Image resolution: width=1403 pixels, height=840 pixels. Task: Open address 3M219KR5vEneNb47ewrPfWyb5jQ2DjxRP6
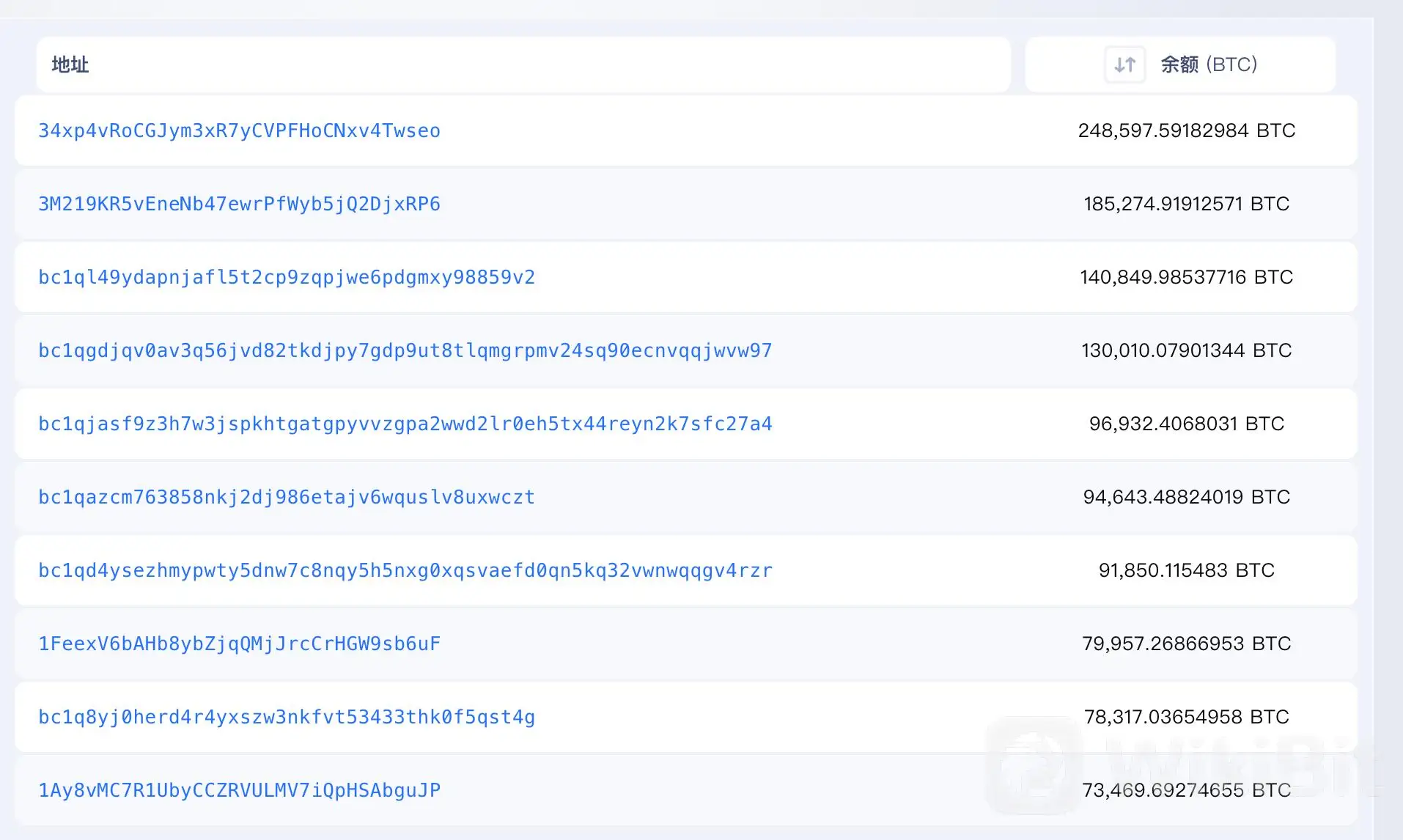click(239, 204)
